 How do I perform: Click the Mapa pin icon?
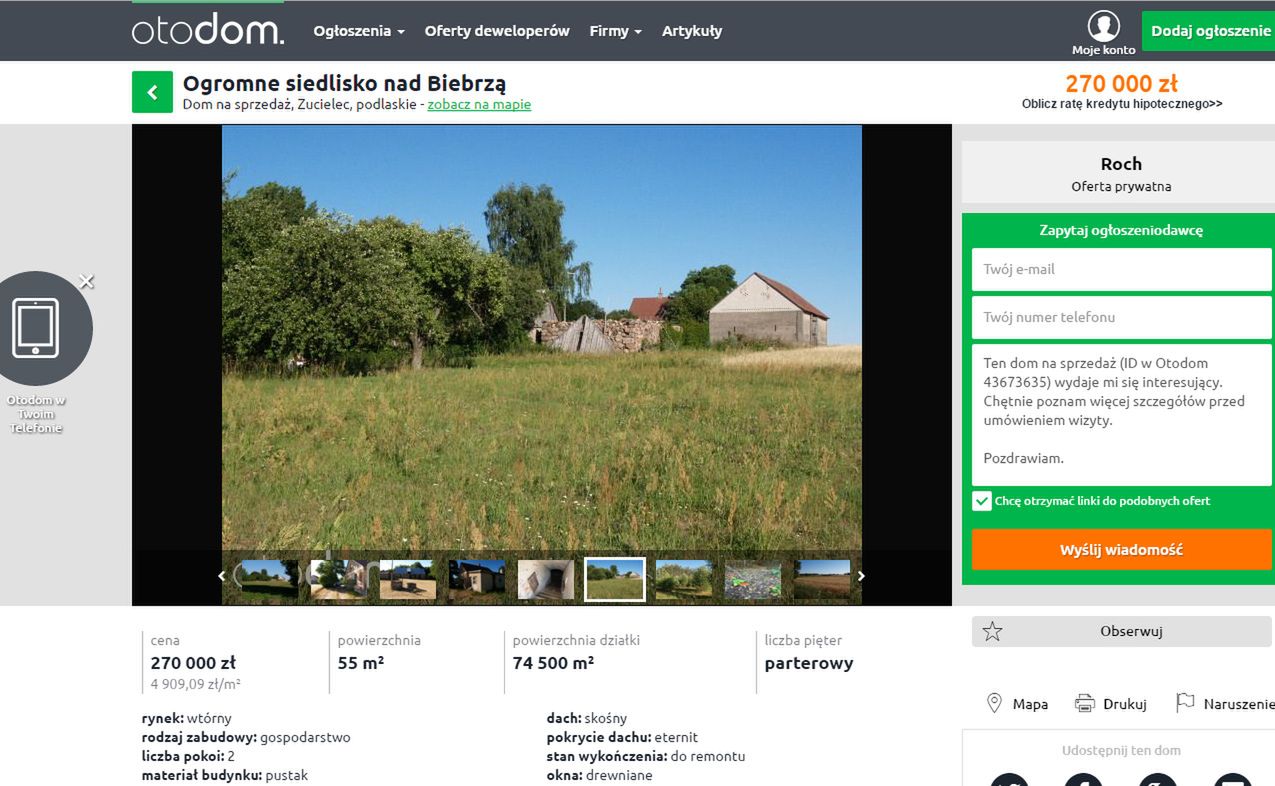click(994, 703)
